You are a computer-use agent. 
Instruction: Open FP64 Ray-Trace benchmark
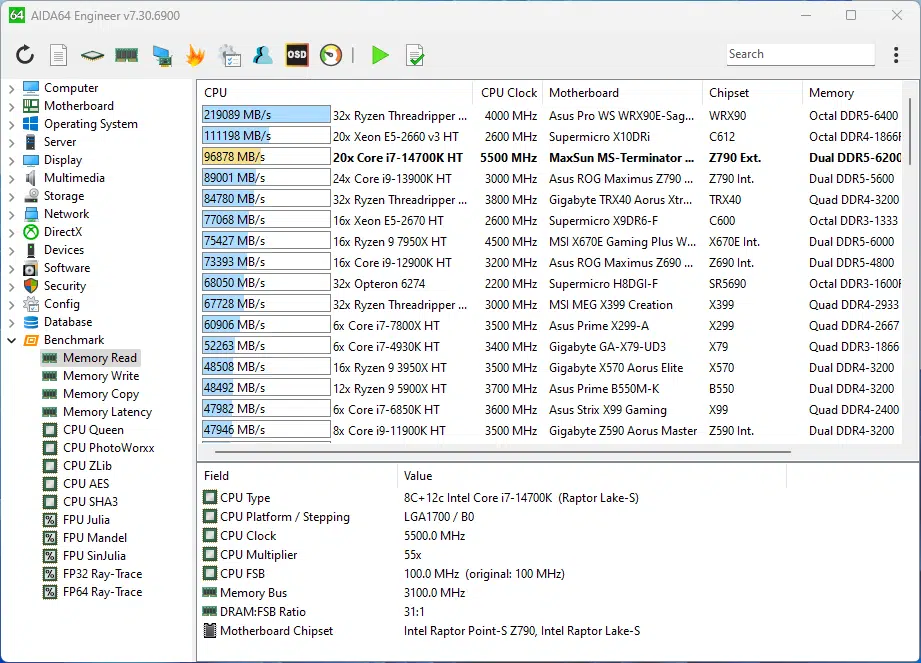103,592
